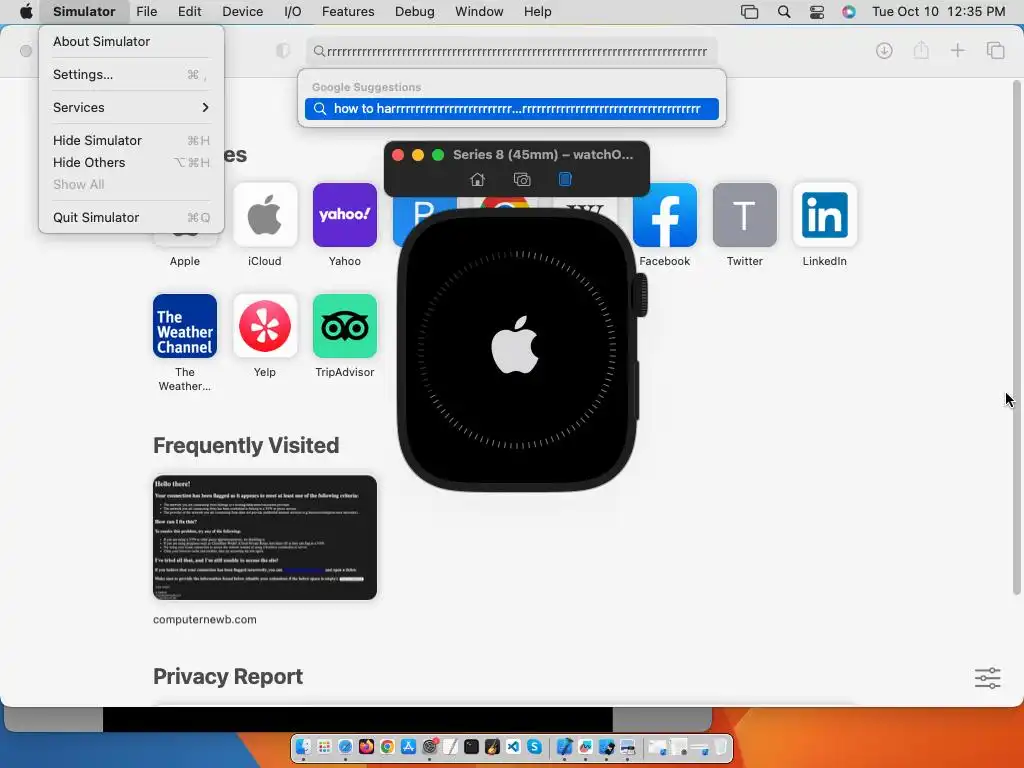1024x768 pixels.
Task: Open the Yelp favorite in Safari
Action: click(264, 326)
